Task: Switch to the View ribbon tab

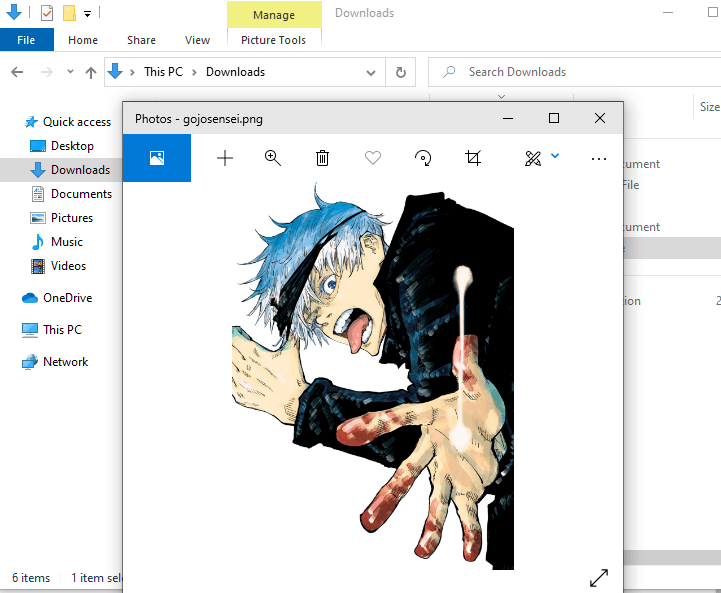Action: (x=197, y=40)
